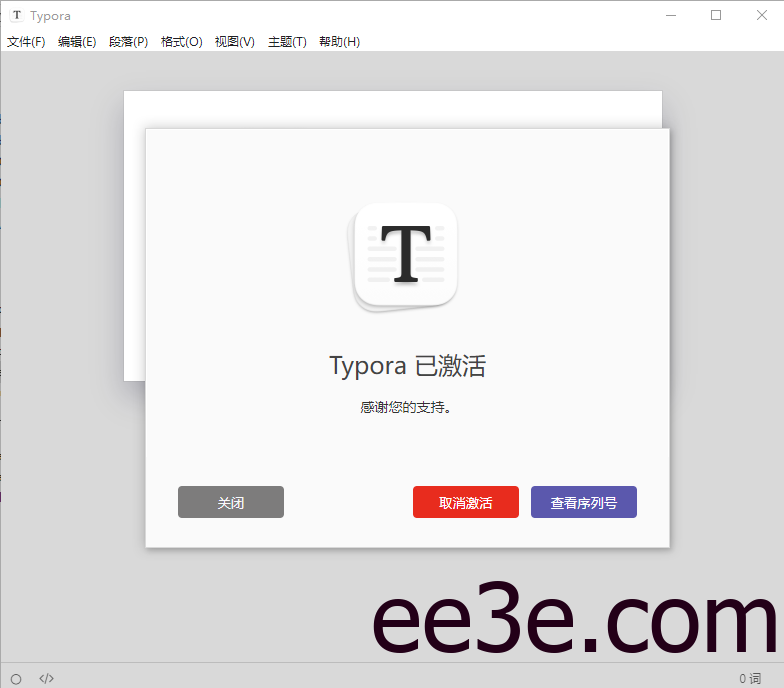
Task: Minimize the Typora window
Action: (x=671, y=16)
